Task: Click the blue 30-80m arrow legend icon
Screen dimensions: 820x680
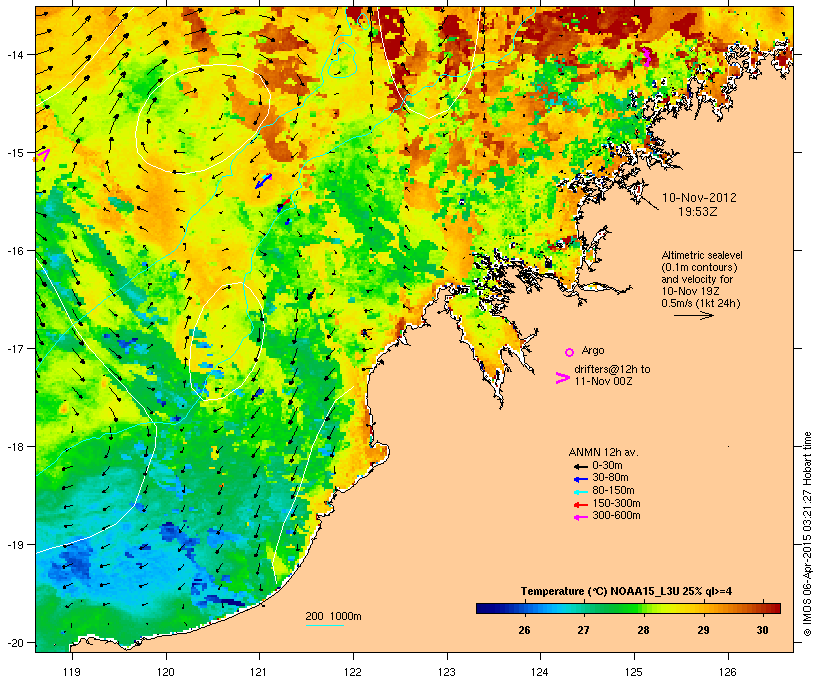Action: [580, 479]
